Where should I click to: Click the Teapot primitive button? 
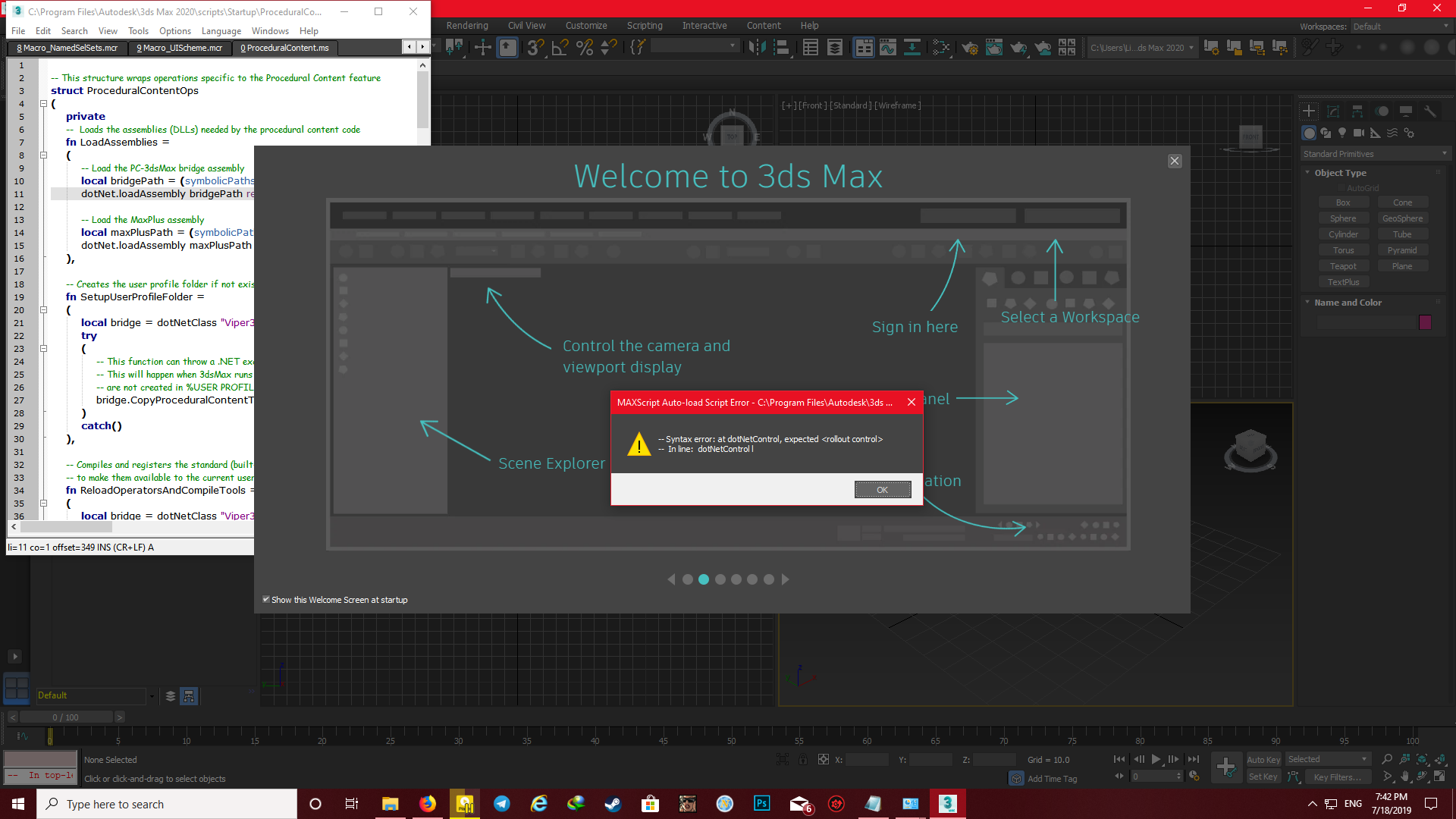(x=1343, y=266)
